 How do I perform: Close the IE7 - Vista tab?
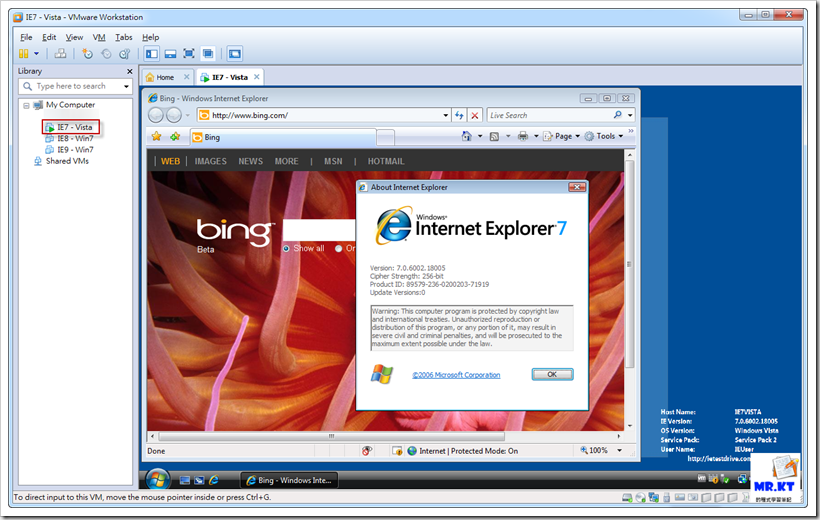coord(257,77)
